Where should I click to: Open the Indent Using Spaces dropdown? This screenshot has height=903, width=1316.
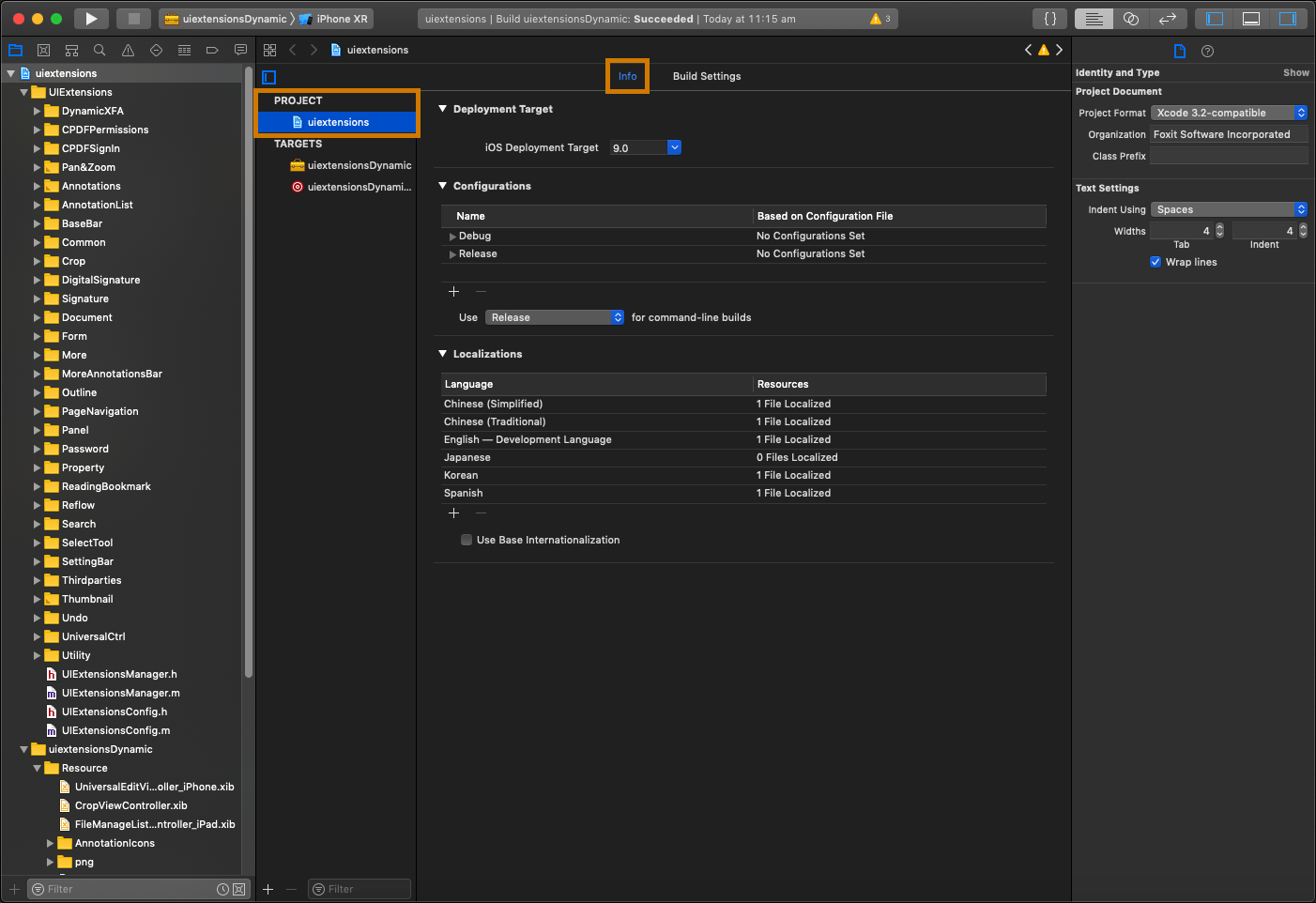click(x=1229, y=209)
